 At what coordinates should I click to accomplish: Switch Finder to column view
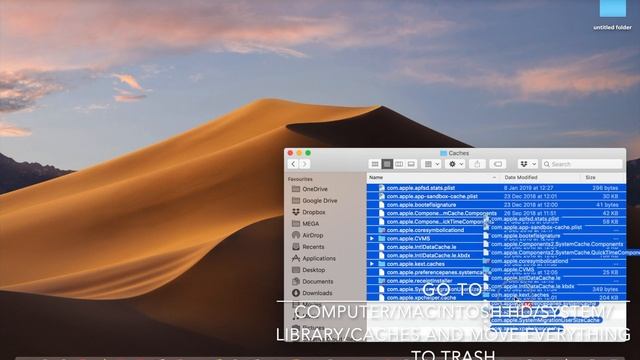[x=399, y=164]
